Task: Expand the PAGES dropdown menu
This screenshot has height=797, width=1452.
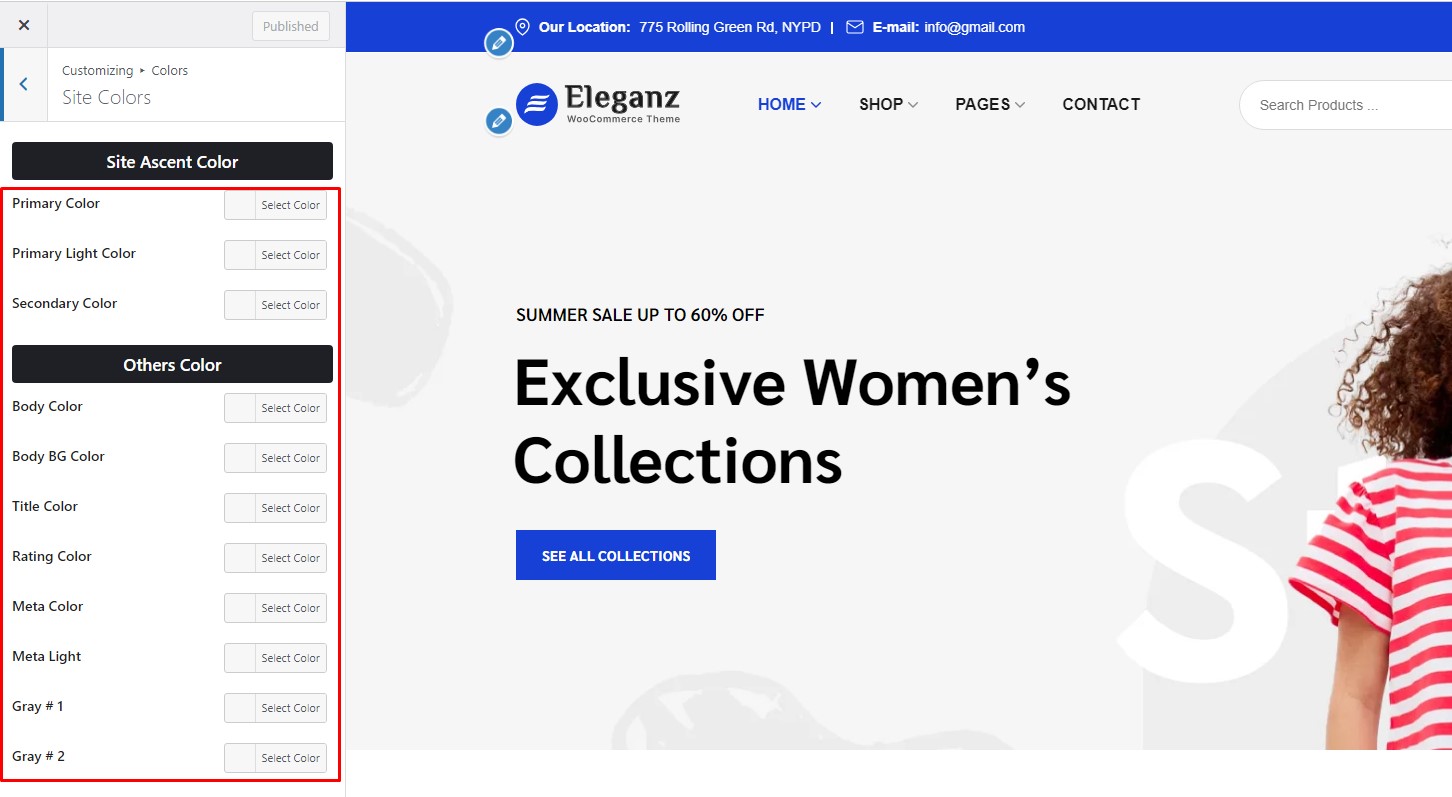Action: click(x=990, y=104)
